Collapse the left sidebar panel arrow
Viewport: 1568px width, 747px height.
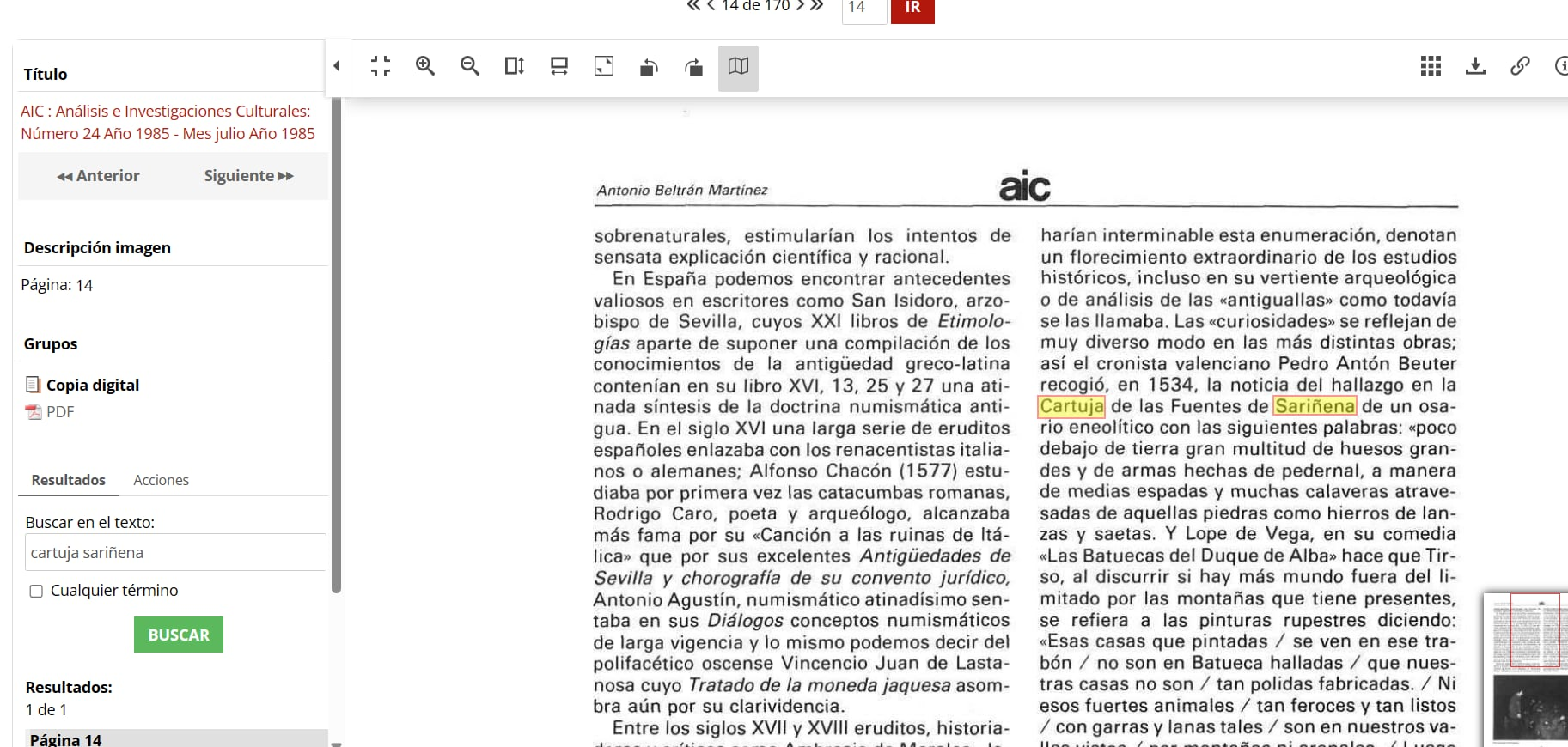(x=337, y=66)
